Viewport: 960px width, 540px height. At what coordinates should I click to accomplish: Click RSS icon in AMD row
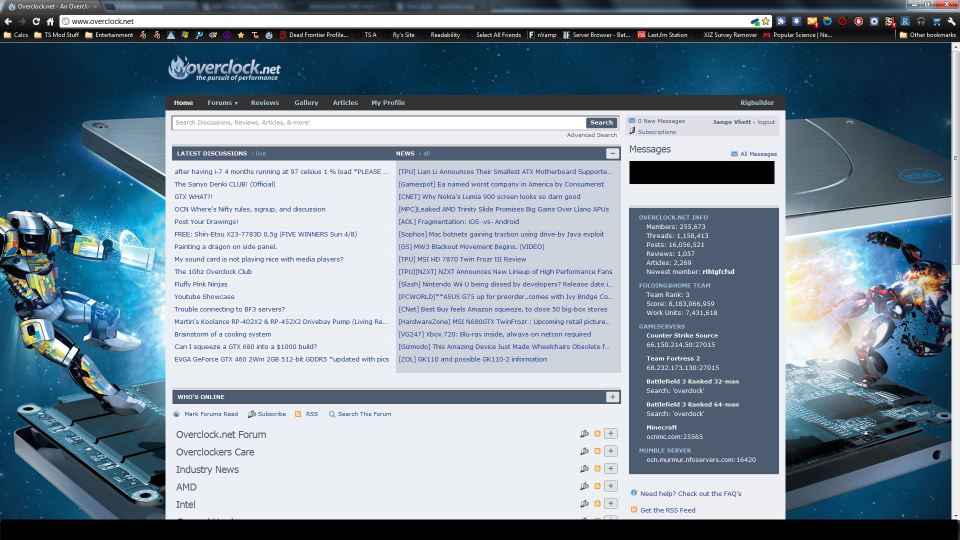tap(598, 486)
